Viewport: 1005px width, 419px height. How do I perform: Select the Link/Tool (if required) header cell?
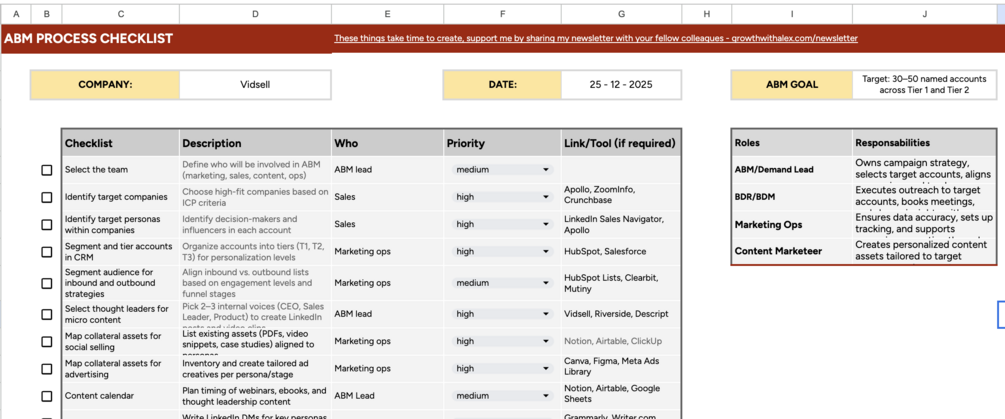pyautogui.click(x=621, y=143)
